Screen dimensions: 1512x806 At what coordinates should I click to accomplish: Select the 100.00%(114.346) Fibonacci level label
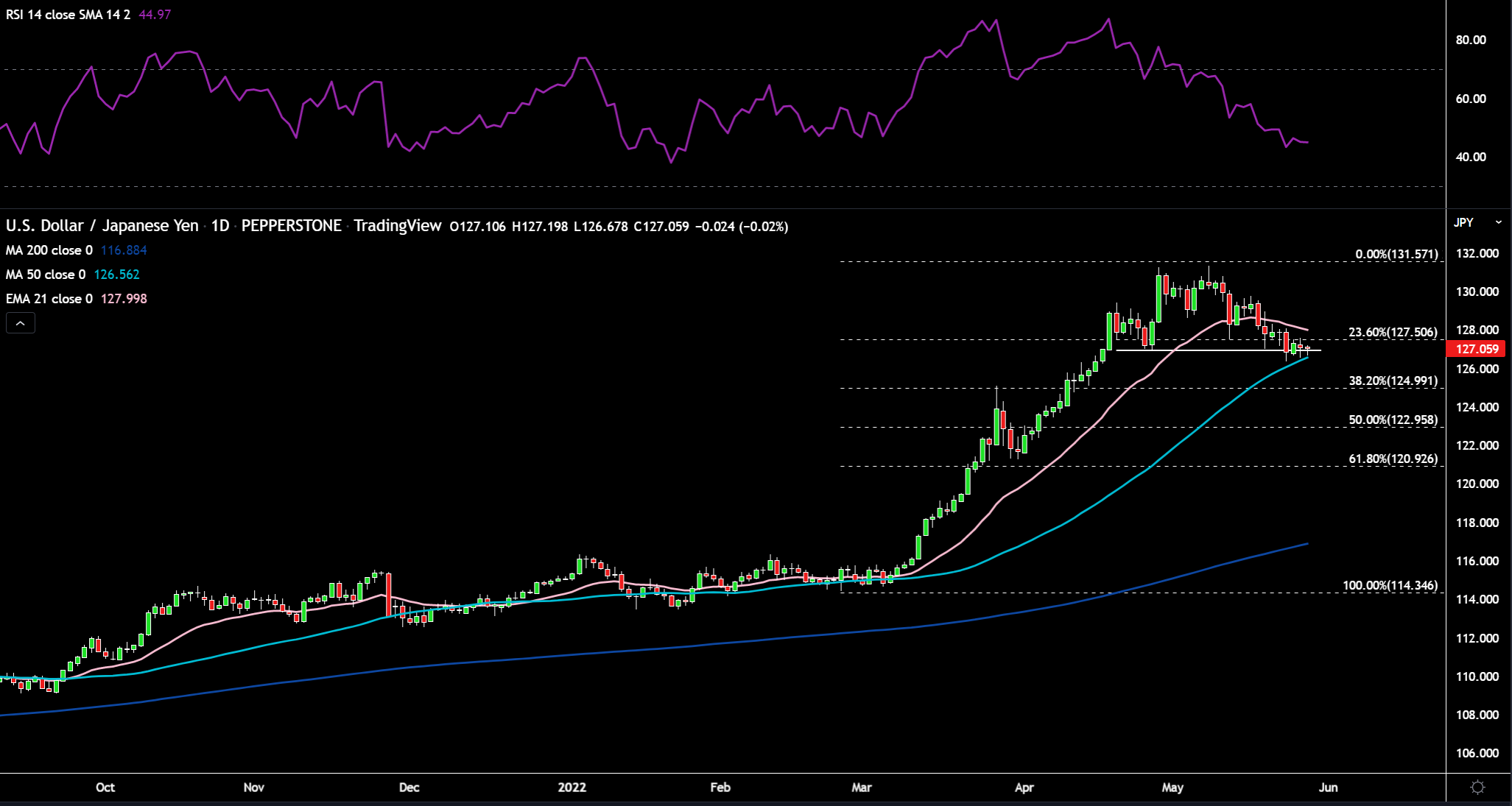pos(1390,585)
